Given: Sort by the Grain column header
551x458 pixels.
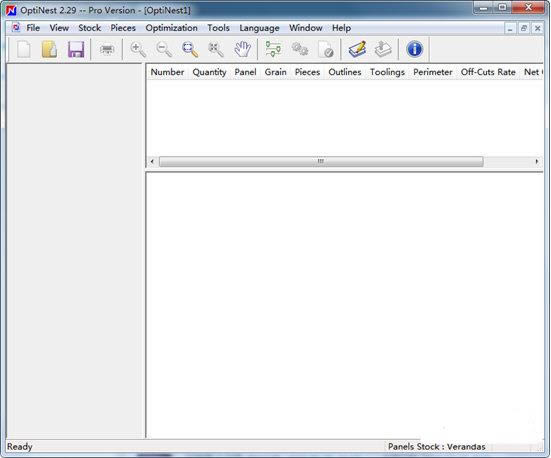Looking at the screenshot, I should [276, 72].
